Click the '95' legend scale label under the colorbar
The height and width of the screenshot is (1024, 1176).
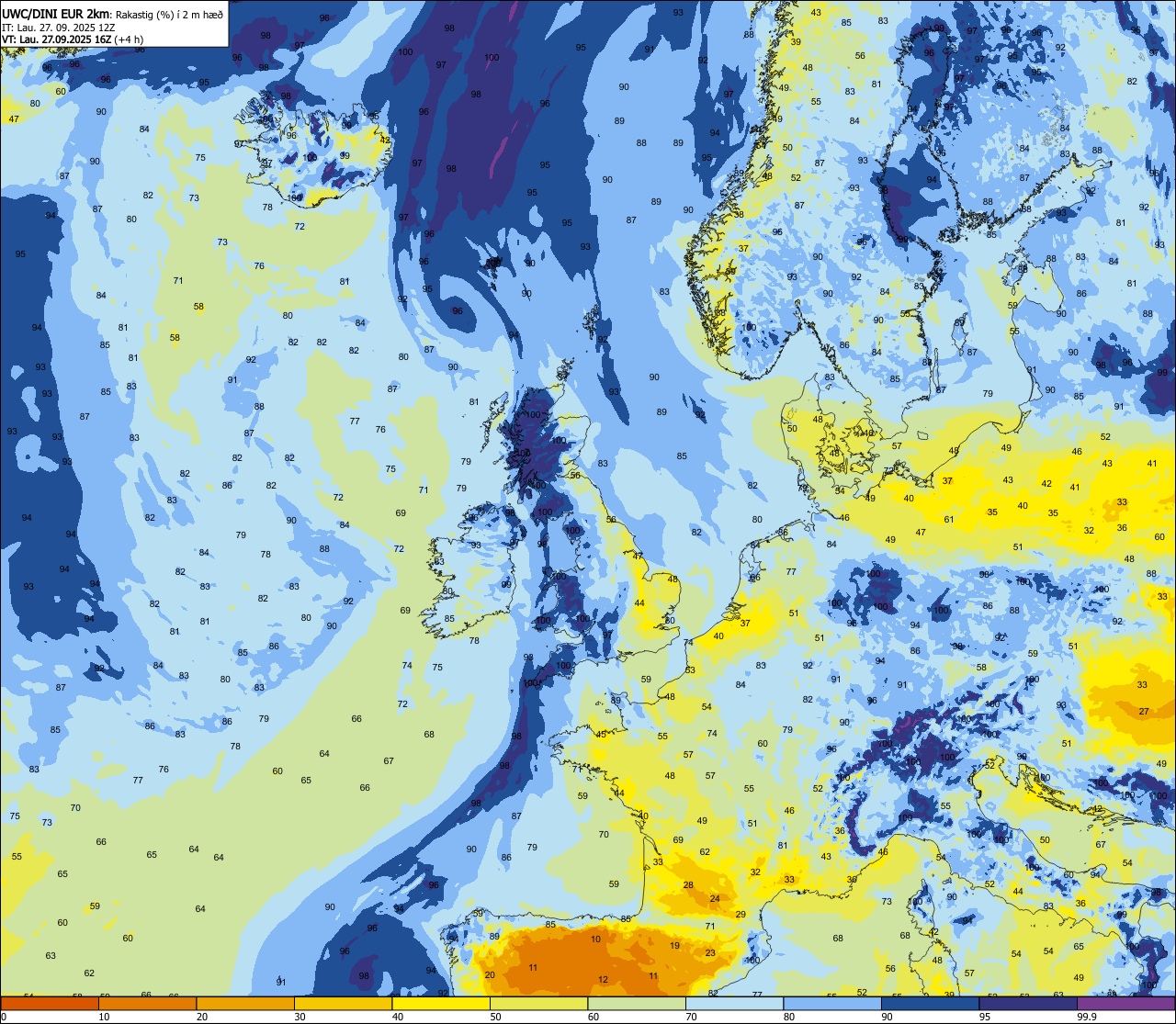(x=987, y=1017)
